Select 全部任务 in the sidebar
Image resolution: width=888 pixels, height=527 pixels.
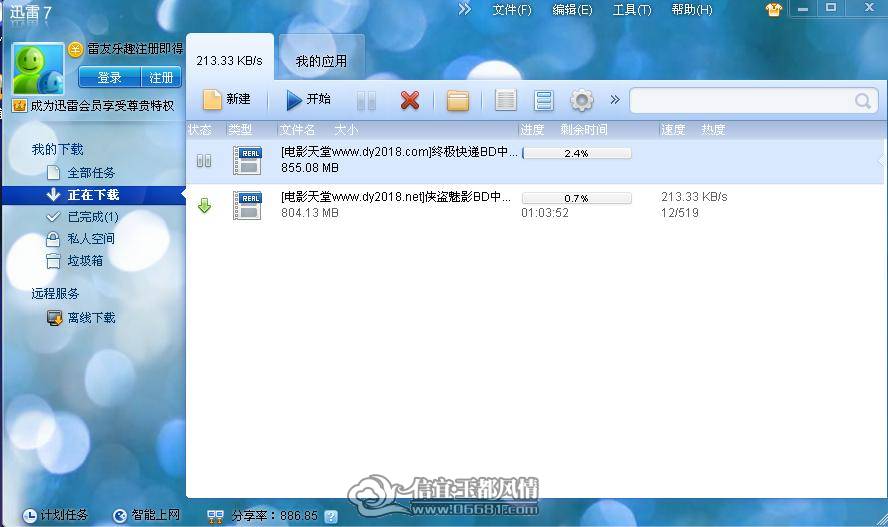pos(91,173)
